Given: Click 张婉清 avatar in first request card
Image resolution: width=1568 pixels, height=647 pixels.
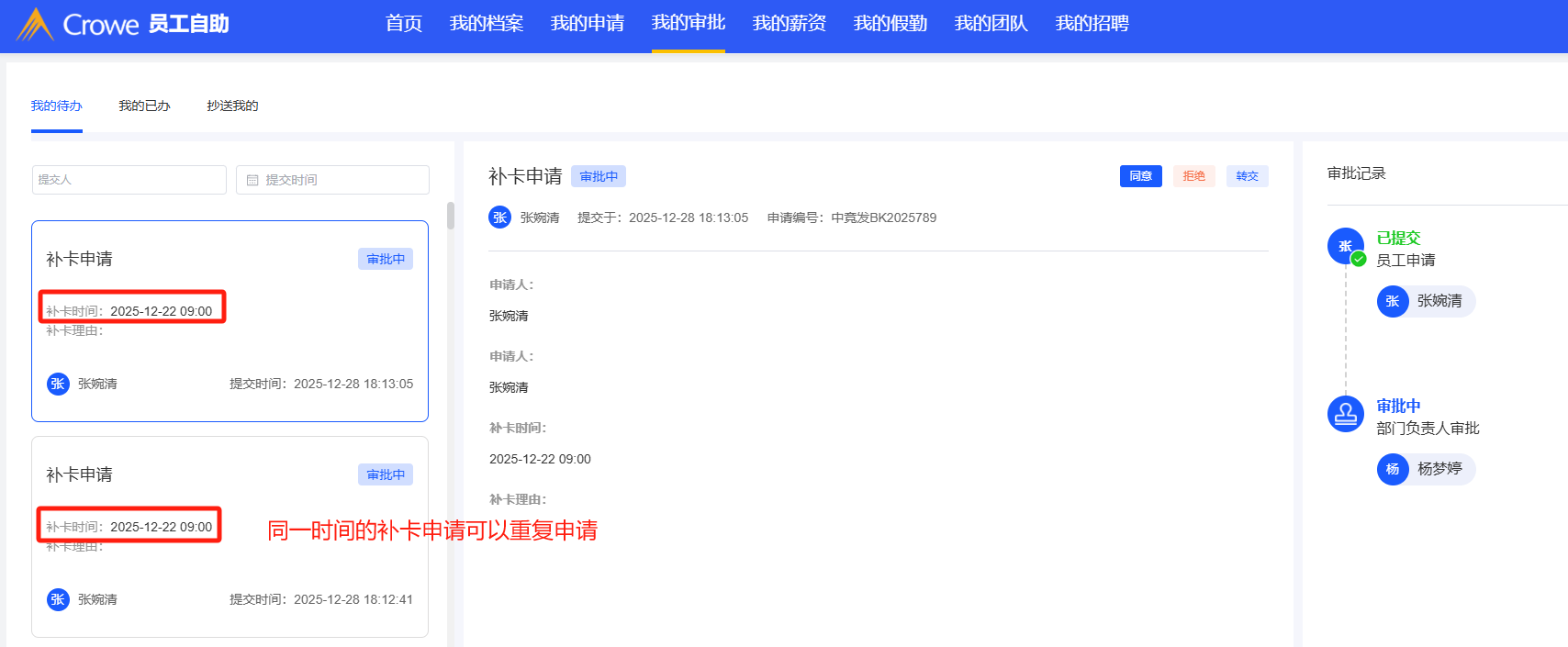Looking at the screenshot, I should click(58, 384).
